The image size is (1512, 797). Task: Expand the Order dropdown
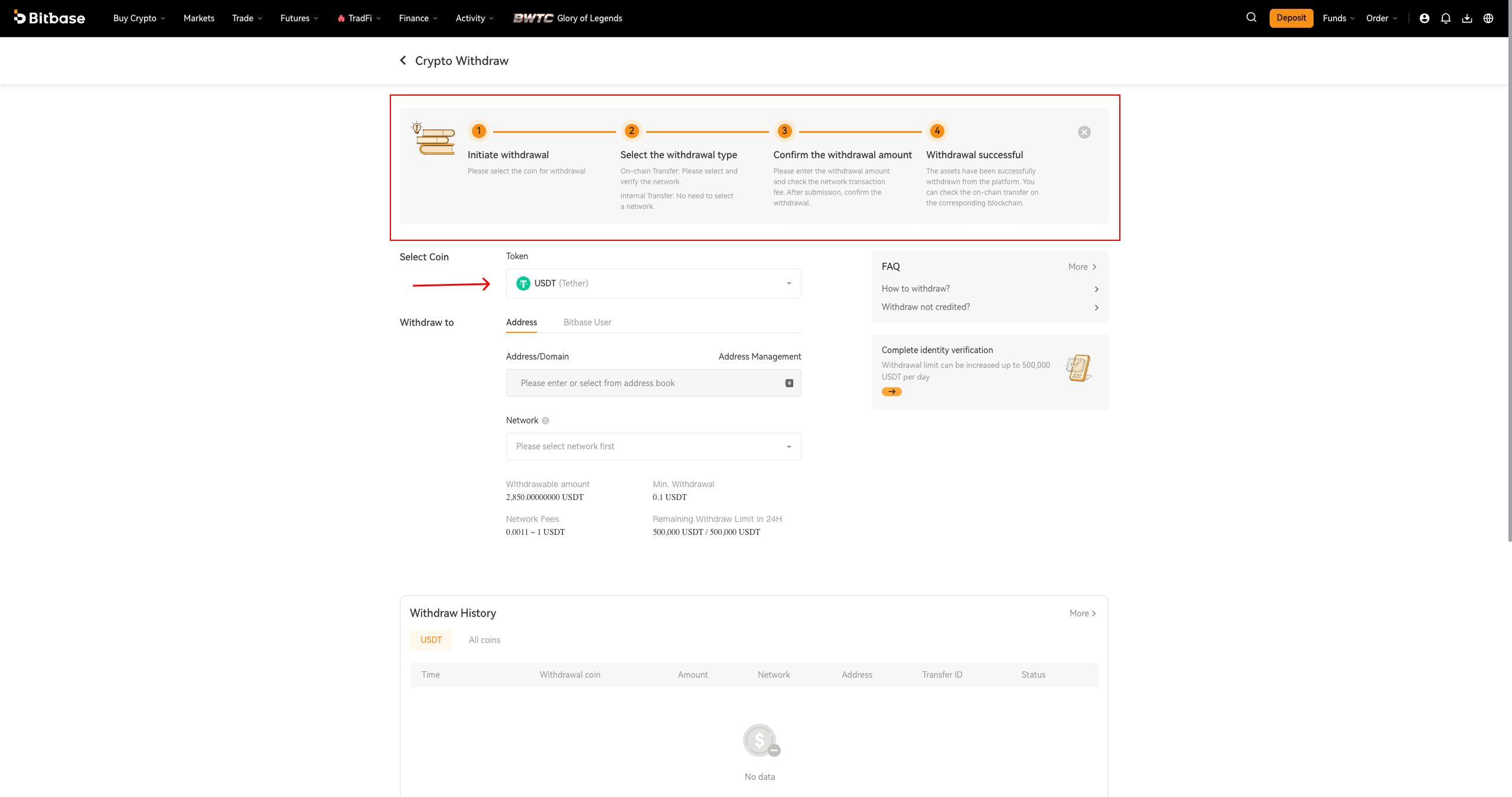pyautogui.click(x=1381, y=18)
